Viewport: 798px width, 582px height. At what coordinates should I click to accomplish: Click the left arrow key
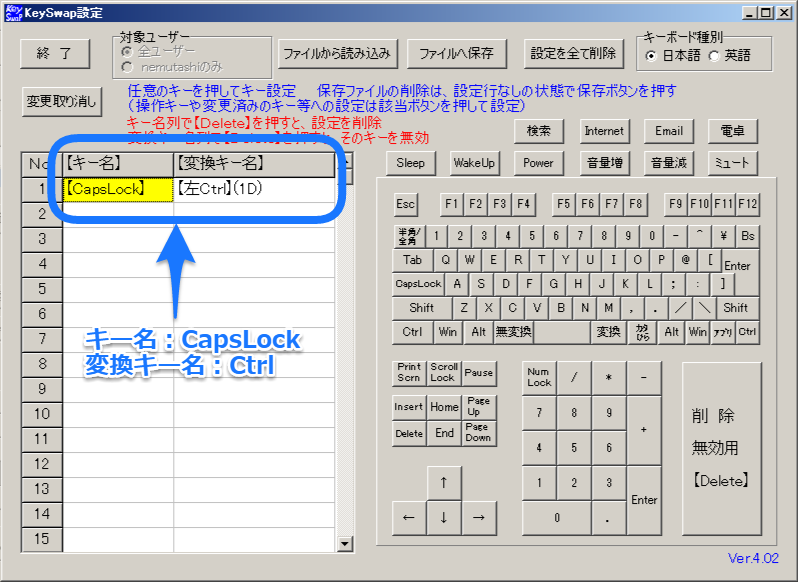(409, 518)
